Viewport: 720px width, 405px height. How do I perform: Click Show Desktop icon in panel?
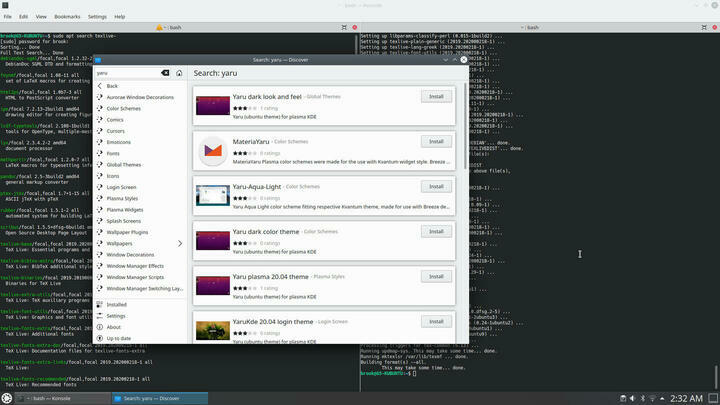pyautogui.click(x=713, y=398)
